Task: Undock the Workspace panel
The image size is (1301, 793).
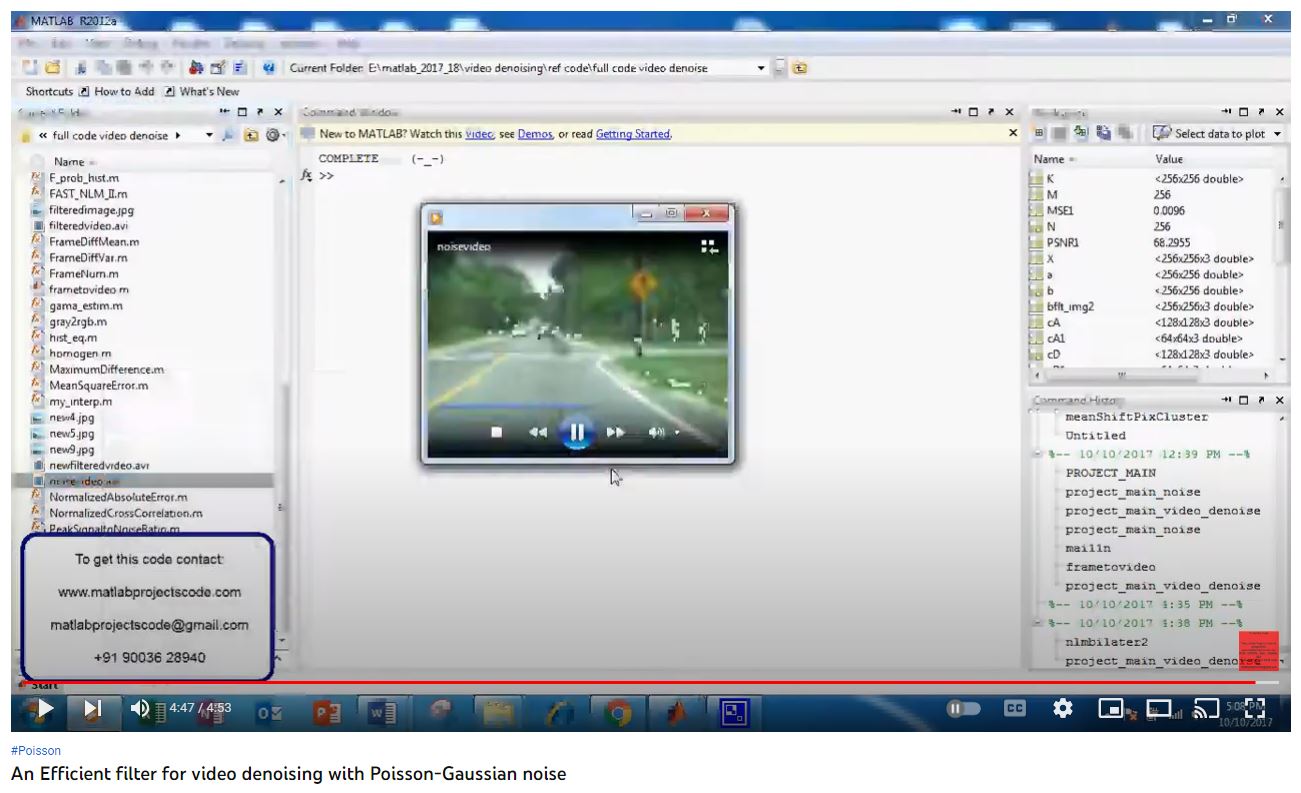Action: 1261,112
